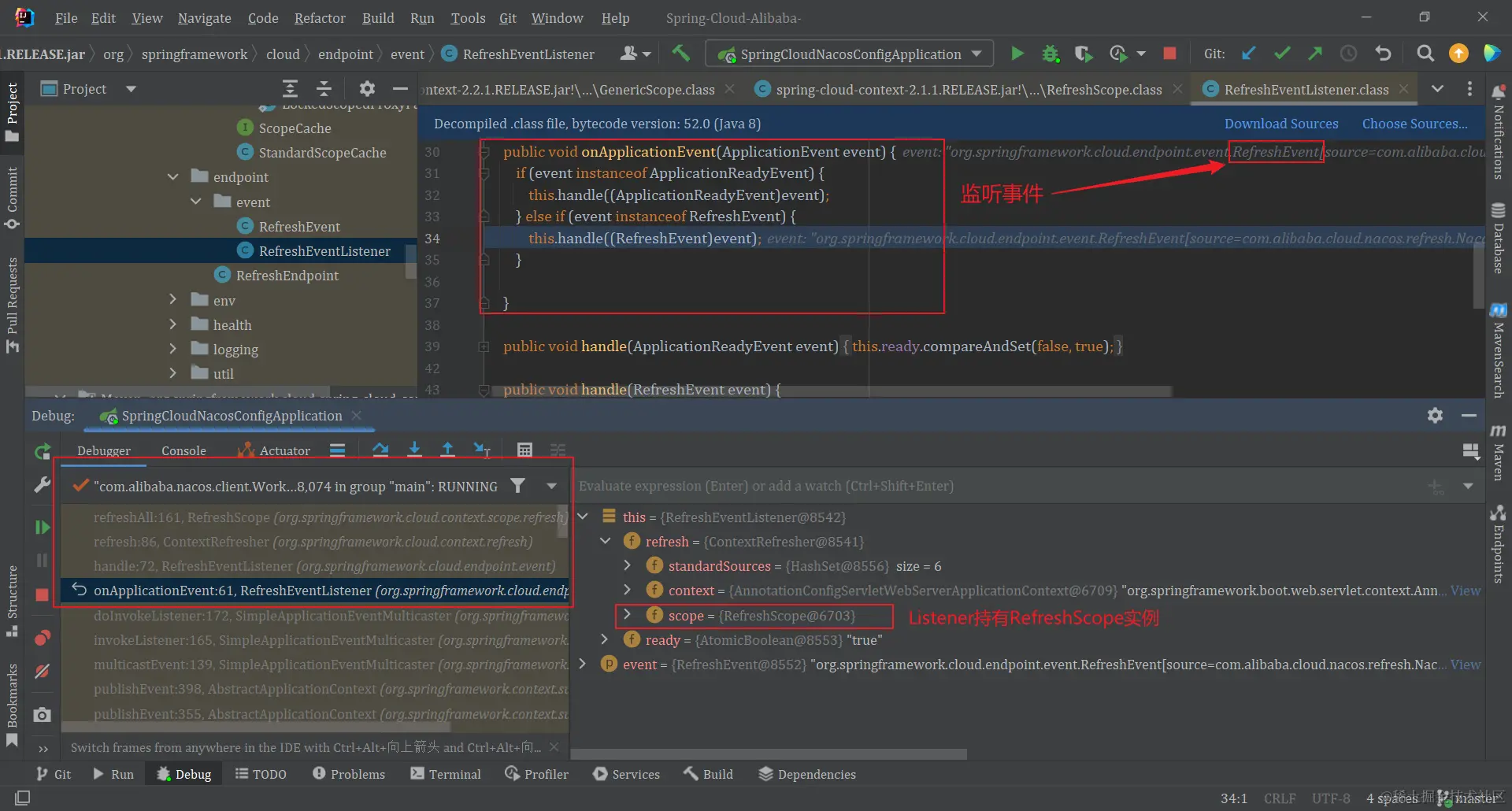
Task: Click the green Run application icon
Action: pos(1017,54)
